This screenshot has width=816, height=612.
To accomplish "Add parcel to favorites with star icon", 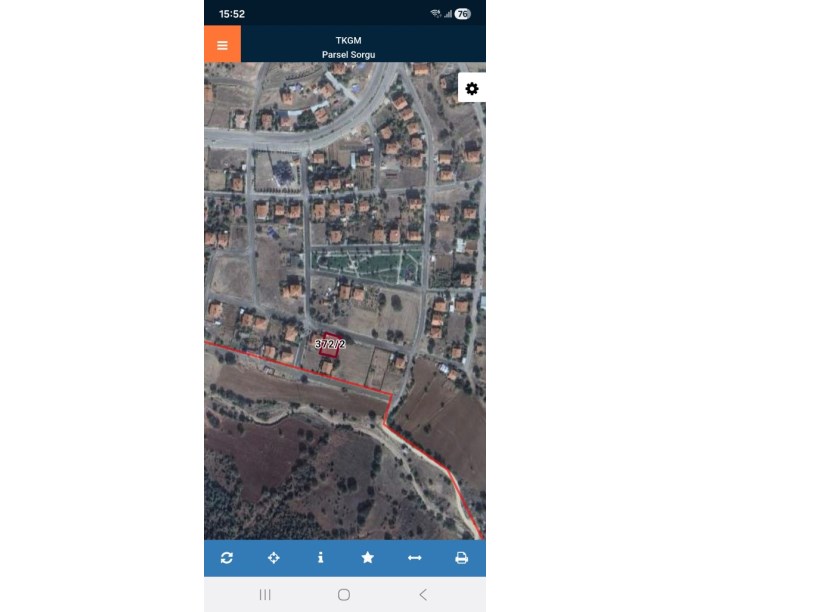I will point(367,558).
